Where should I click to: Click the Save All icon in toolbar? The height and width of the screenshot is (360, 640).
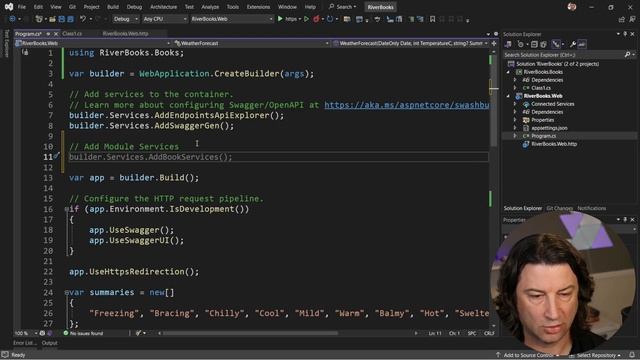pyautogui.click(x=70, y=19)
